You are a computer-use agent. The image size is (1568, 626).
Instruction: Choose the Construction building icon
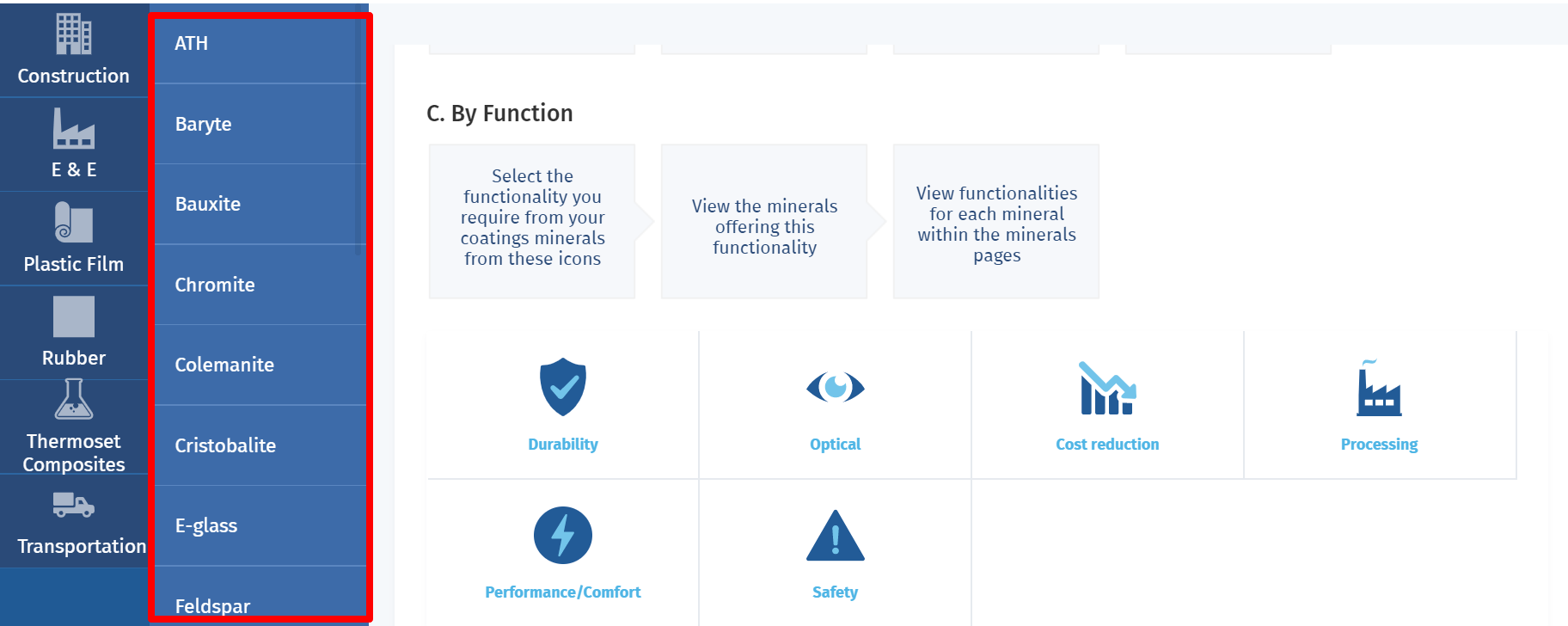click(74, 34)
